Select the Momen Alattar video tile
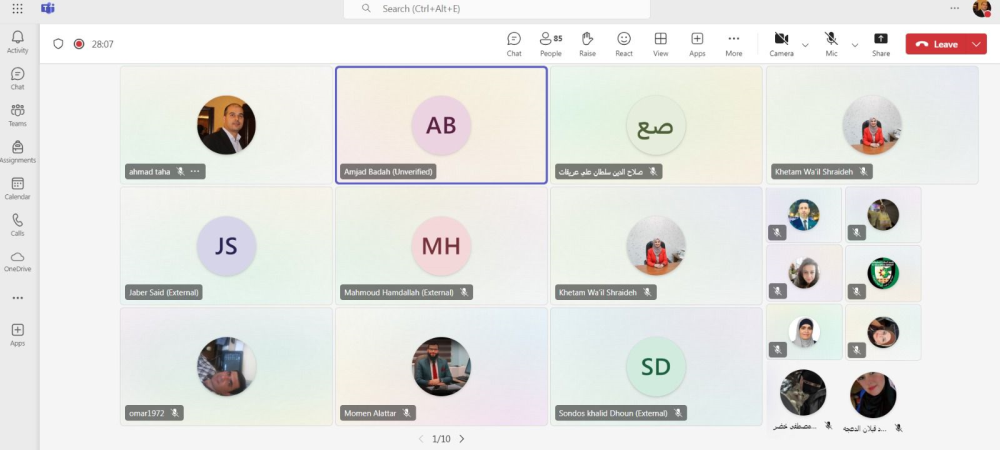Viewport: 1000px width, 450px height. pos(441,366)
